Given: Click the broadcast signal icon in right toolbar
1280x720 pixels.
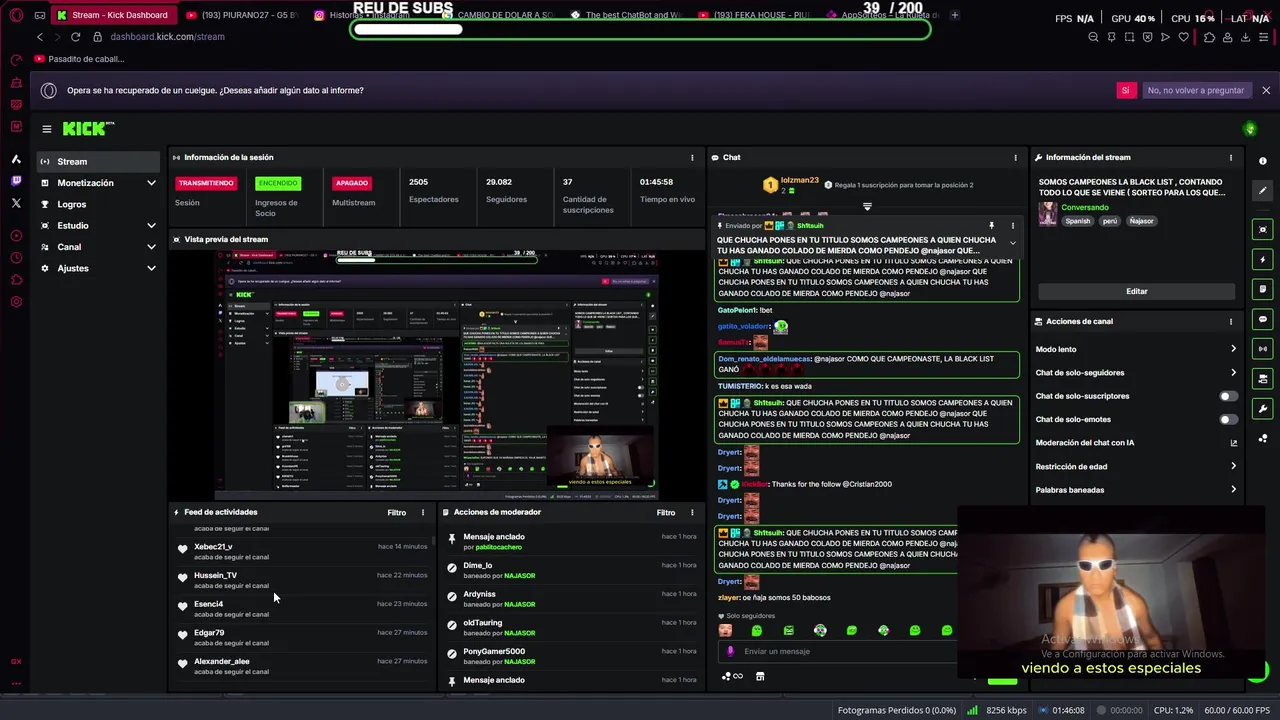Looking at the screenshot, I should point(1263,349).
